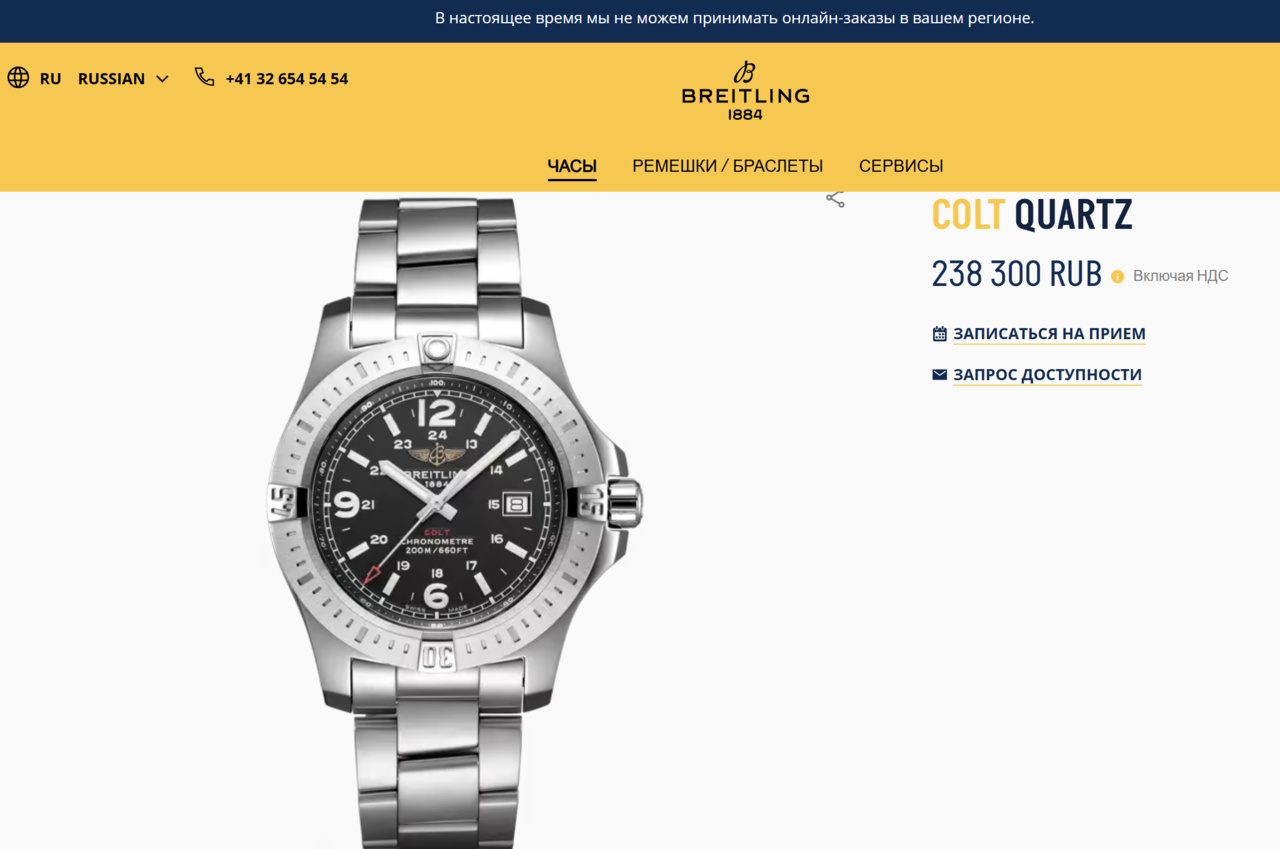Click the yellow info icon beside the price
This screenshot has width=1280, height=849.
pyautogui.click(x=1118, y=276)
